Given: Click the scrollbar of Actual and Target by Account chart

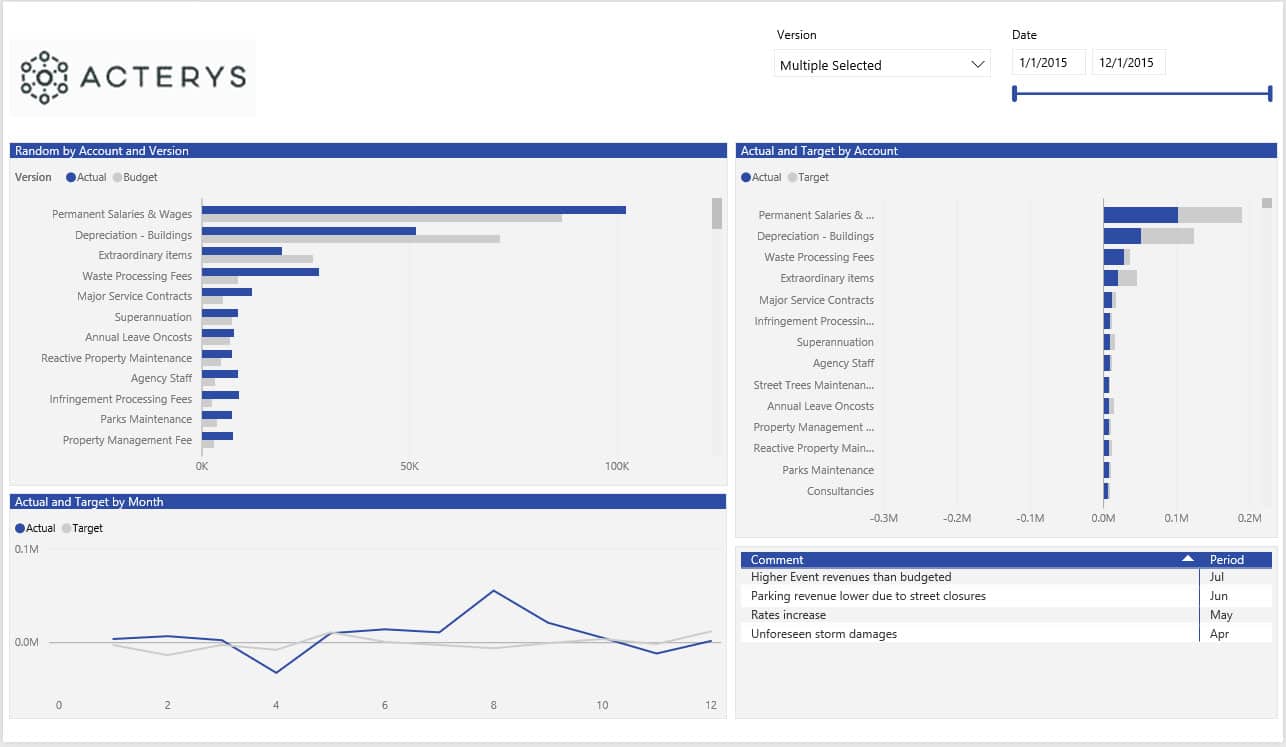Looking at the screenshot, I should pos(1267,203).
